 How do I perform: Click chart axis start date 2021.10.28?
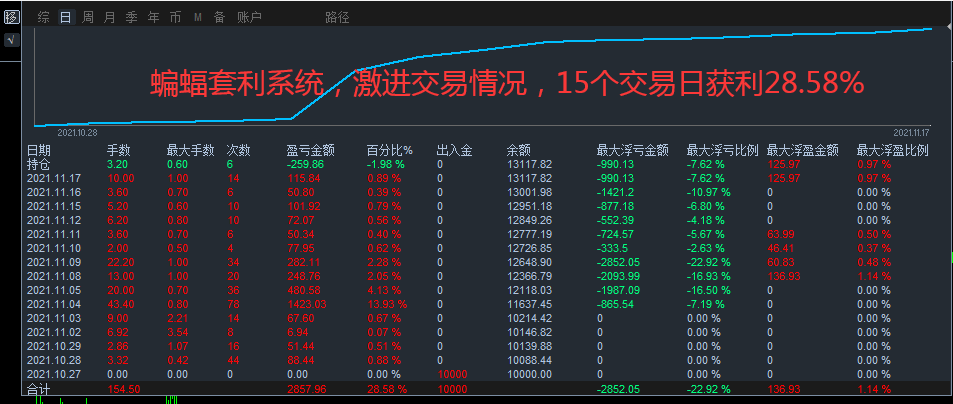pos(77,132)
